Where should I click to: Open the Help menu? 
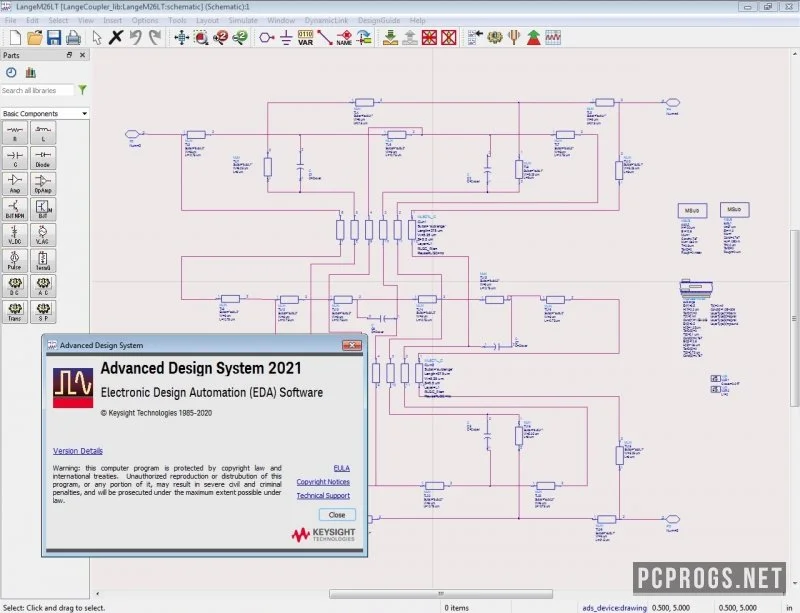[x=417, y=20]
